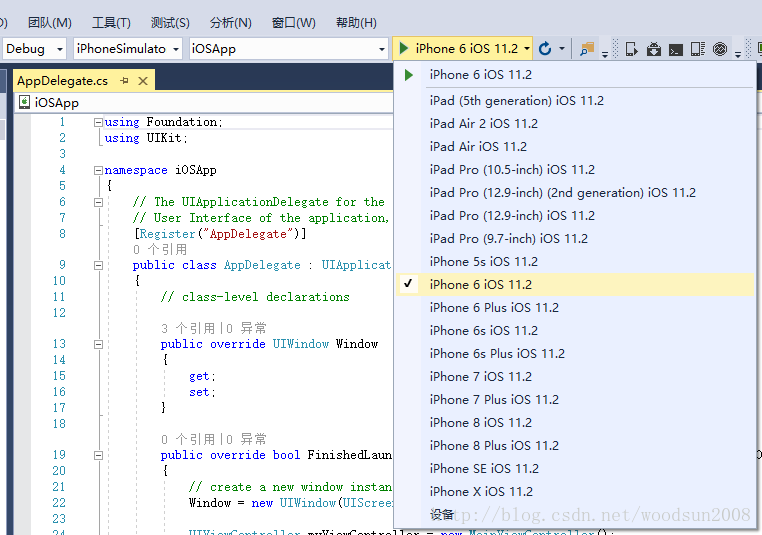This screenshot has height=535, width=762.
Task: Click the 3 个引用 CodeLens link
Action: [188, 328]
